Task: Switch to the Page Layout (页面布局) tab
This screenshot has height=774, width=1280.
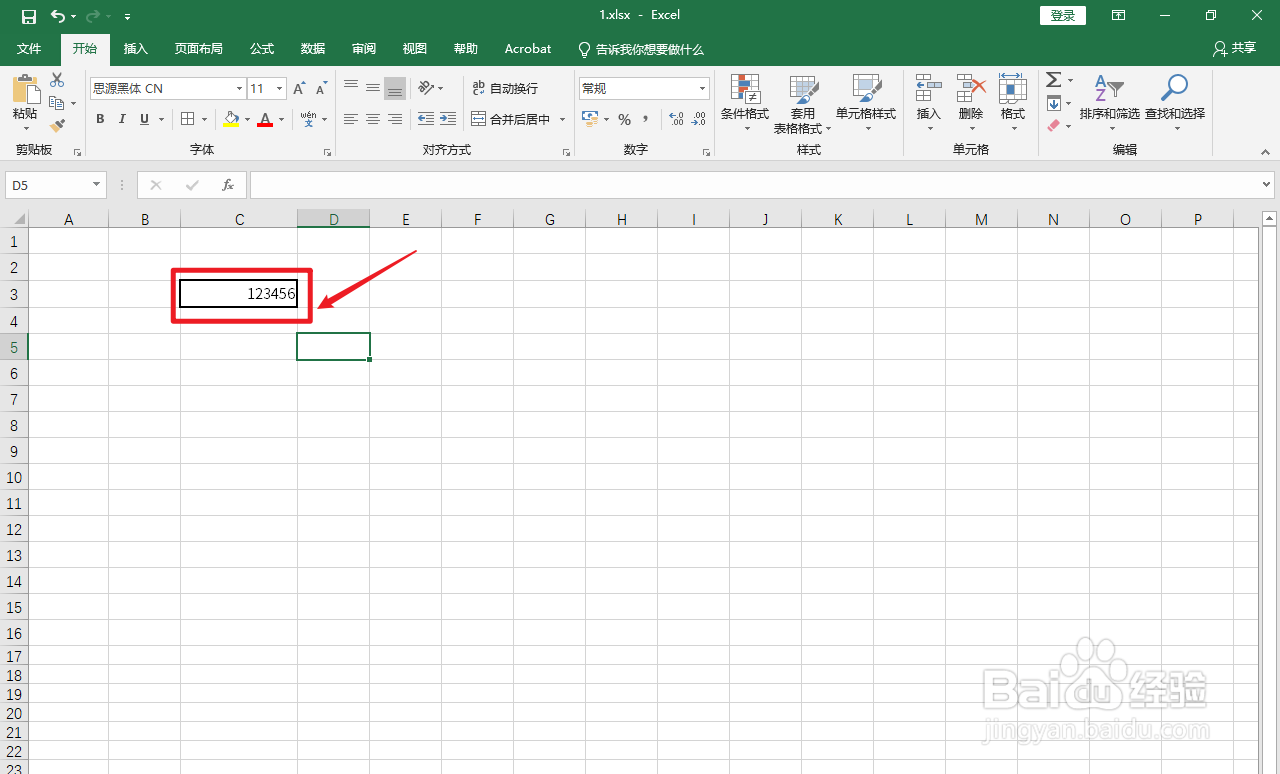Action: click(198, 48)
